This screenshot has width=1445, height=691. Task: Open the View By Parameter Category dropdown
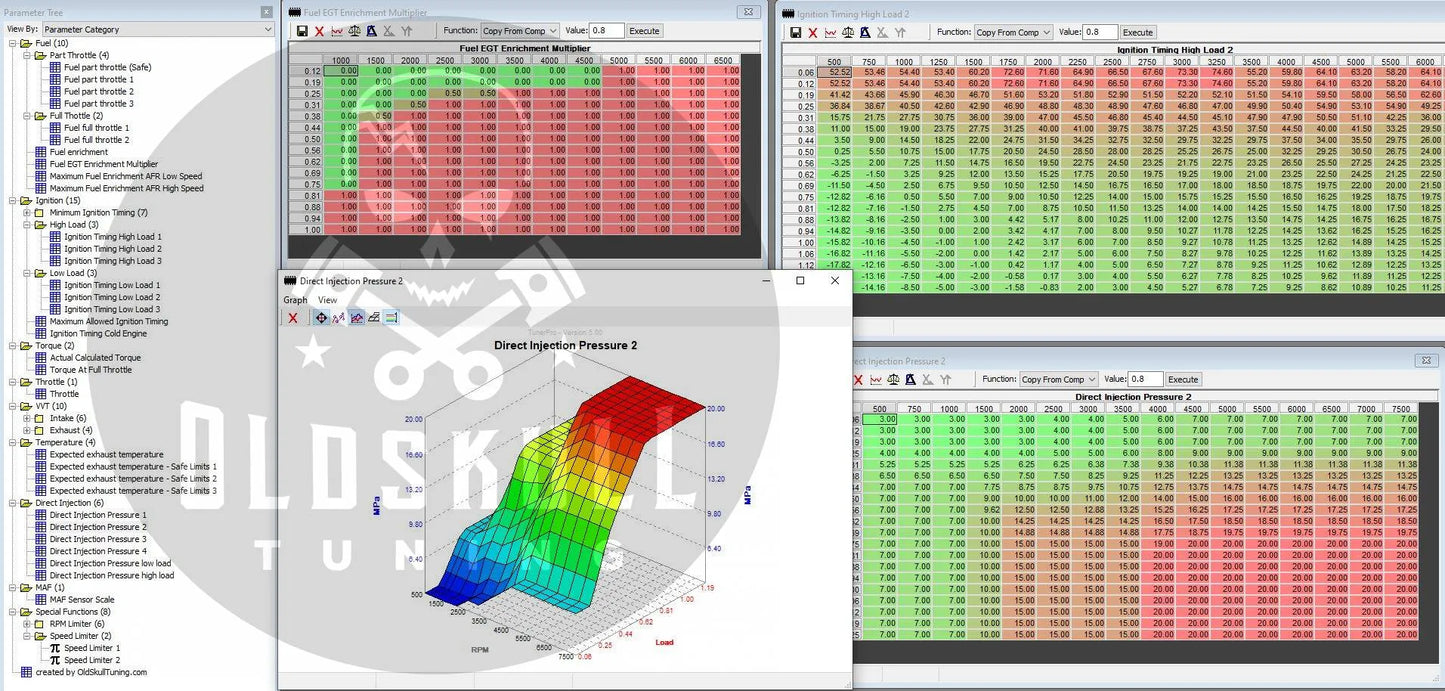tap(157, 30)
